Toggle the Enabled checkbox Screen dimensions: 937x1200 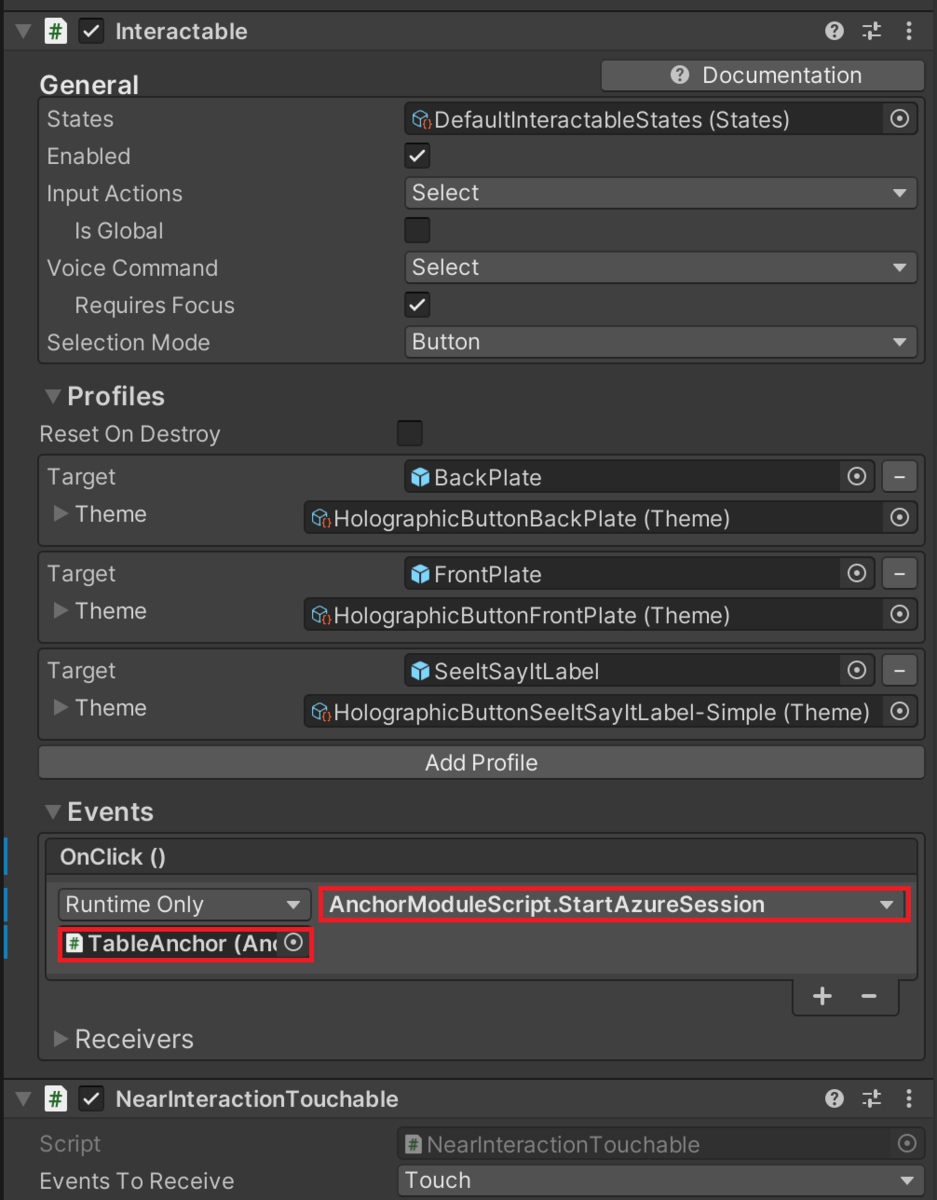417,156
